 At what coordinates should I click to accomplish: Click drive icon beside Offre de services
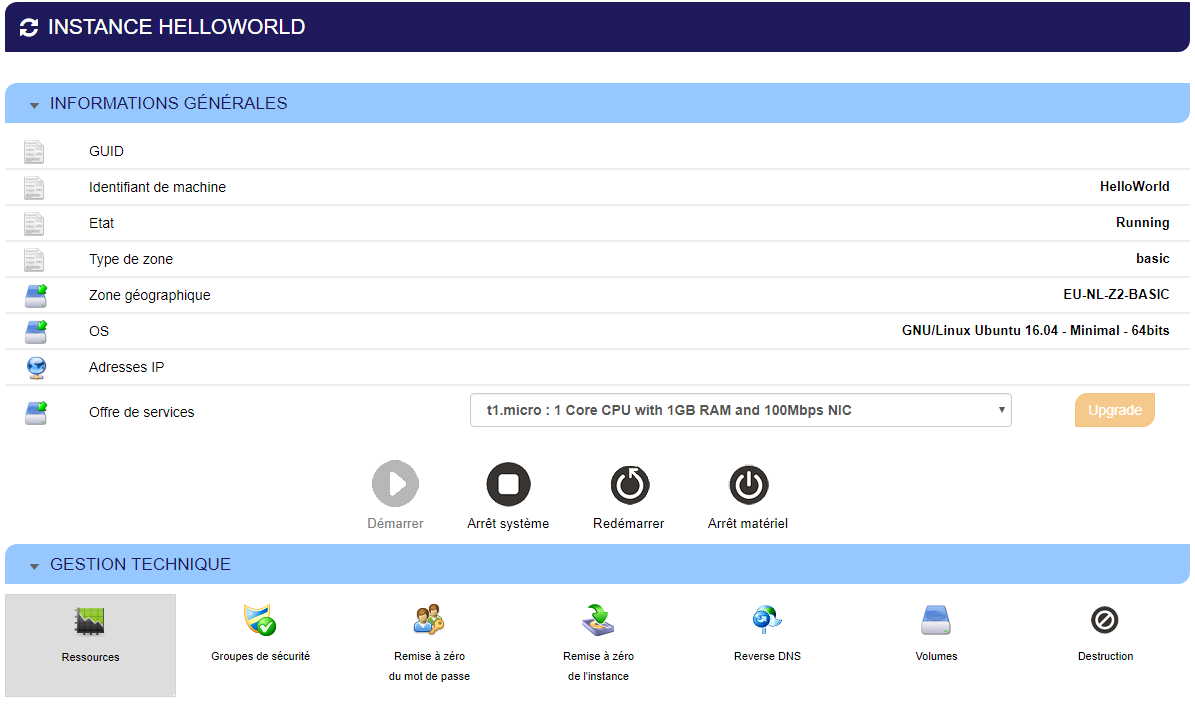tap(36, 413)
